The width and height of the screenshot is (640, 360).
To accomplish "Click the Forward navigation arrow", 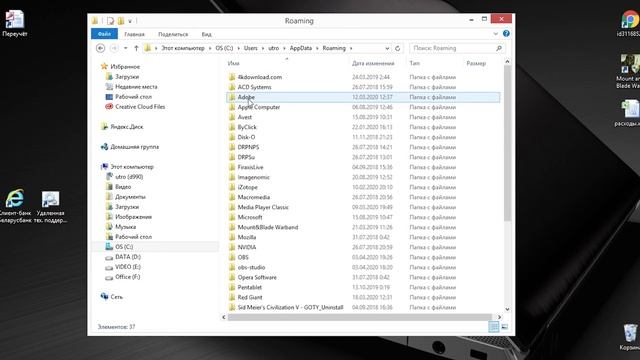I will coord(114,48).
